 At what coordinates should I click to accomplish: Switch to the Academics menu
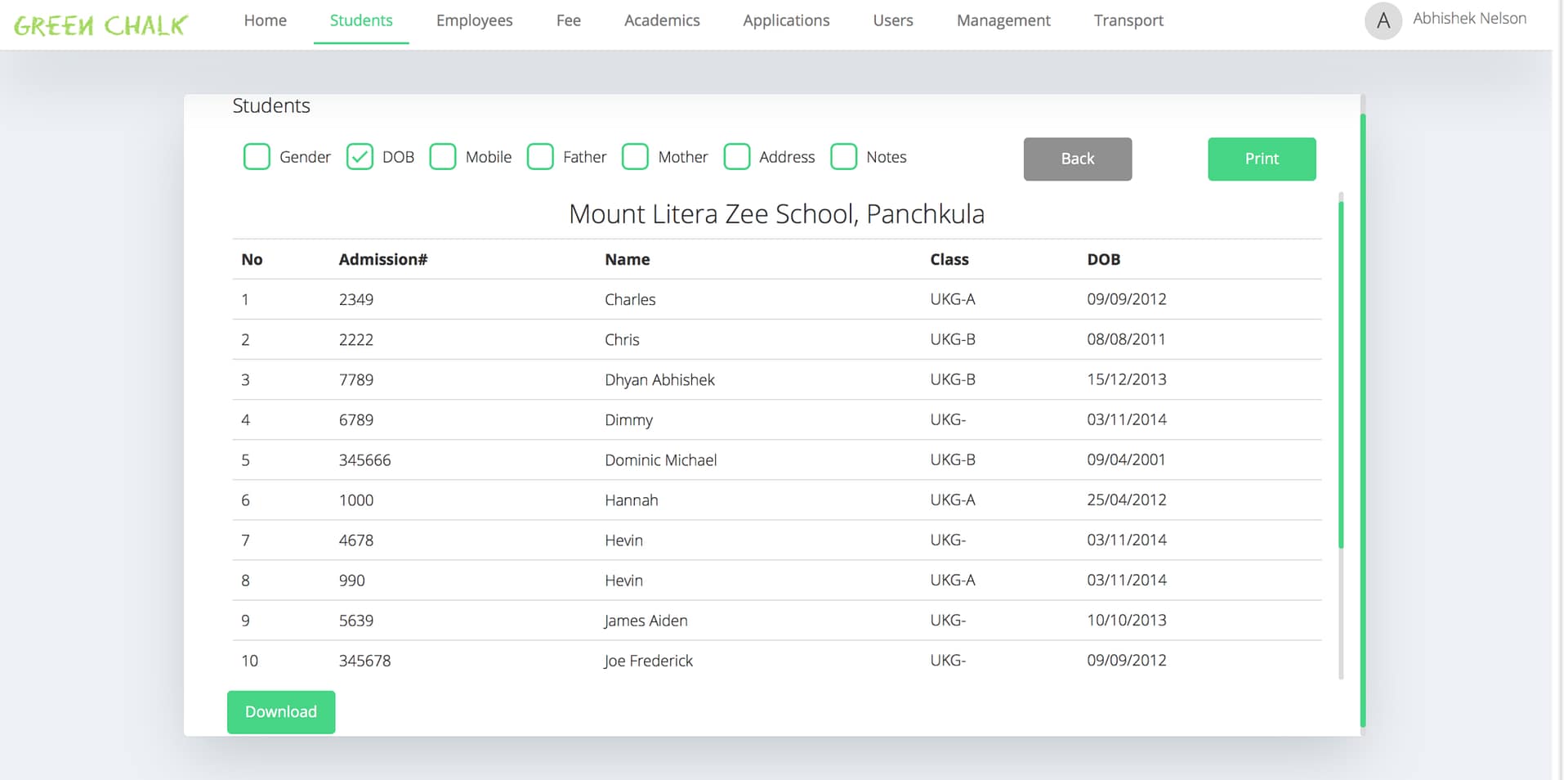[x=661, y=20]
